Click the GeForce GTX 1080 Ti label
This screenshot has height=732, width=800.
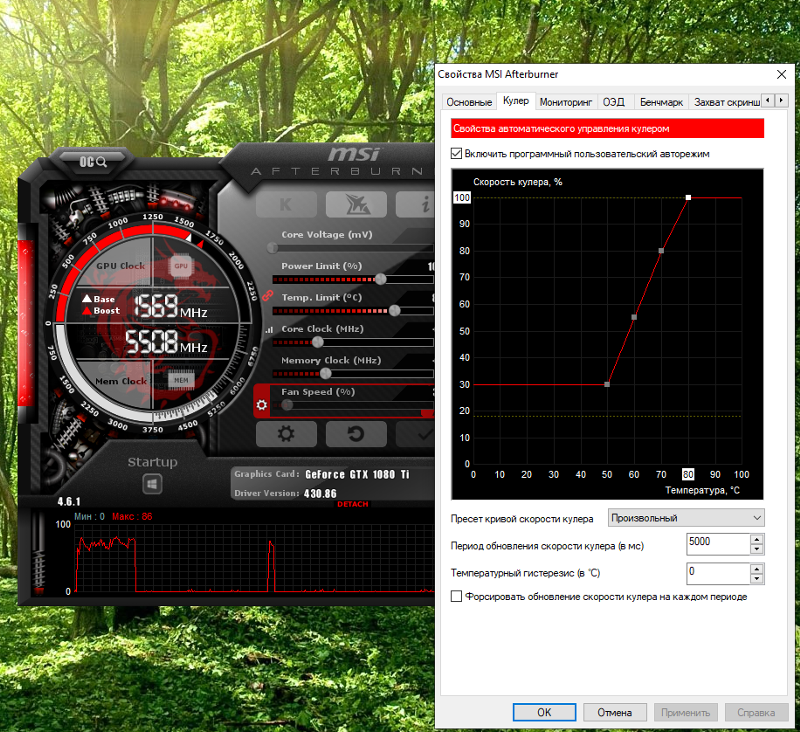point(357,474)
